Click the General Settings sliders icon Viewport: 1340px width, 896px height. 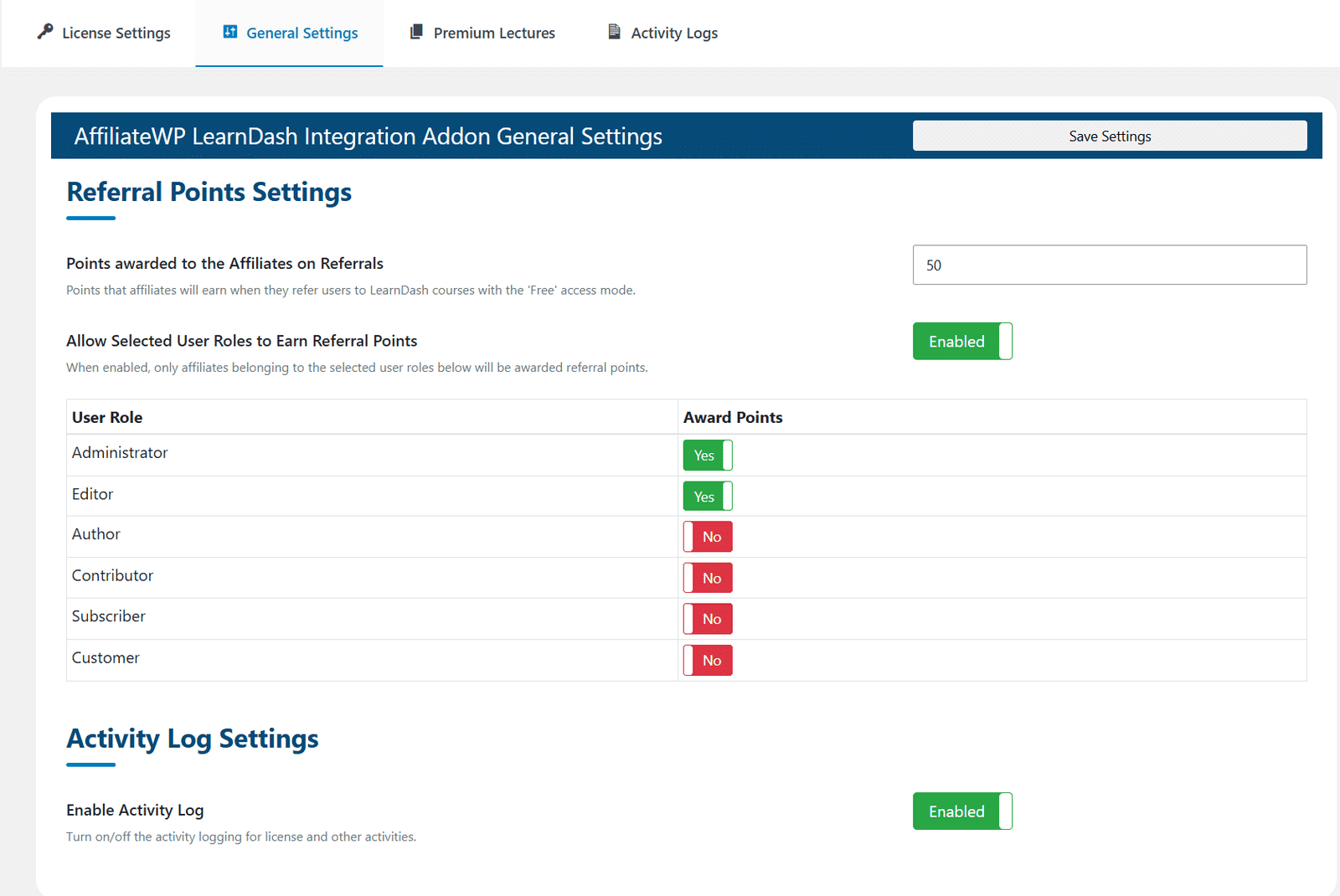pyautogui.click(x=229, y=32)
